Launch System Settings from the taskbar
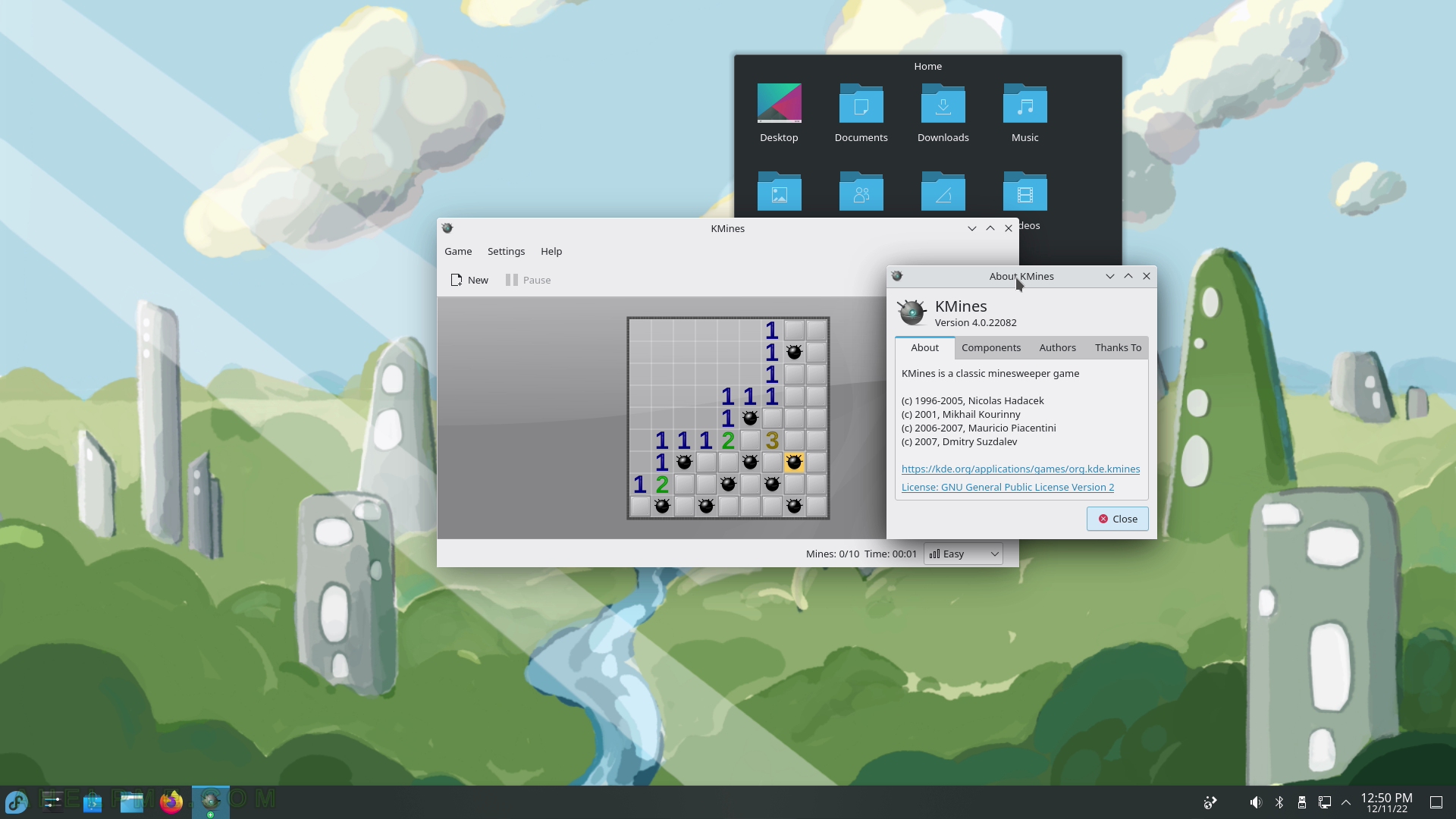The image size is (1456, 819). point(53,802)
